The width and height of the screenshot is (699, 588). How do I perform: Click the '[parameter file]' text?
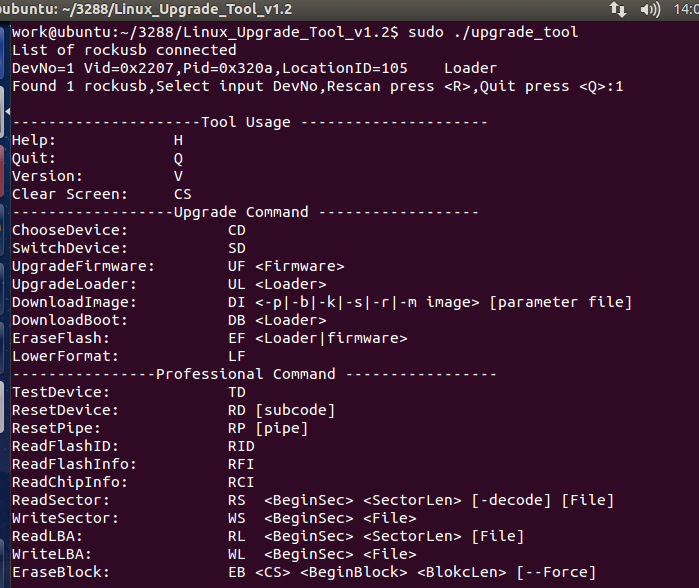tap(560, 302)
